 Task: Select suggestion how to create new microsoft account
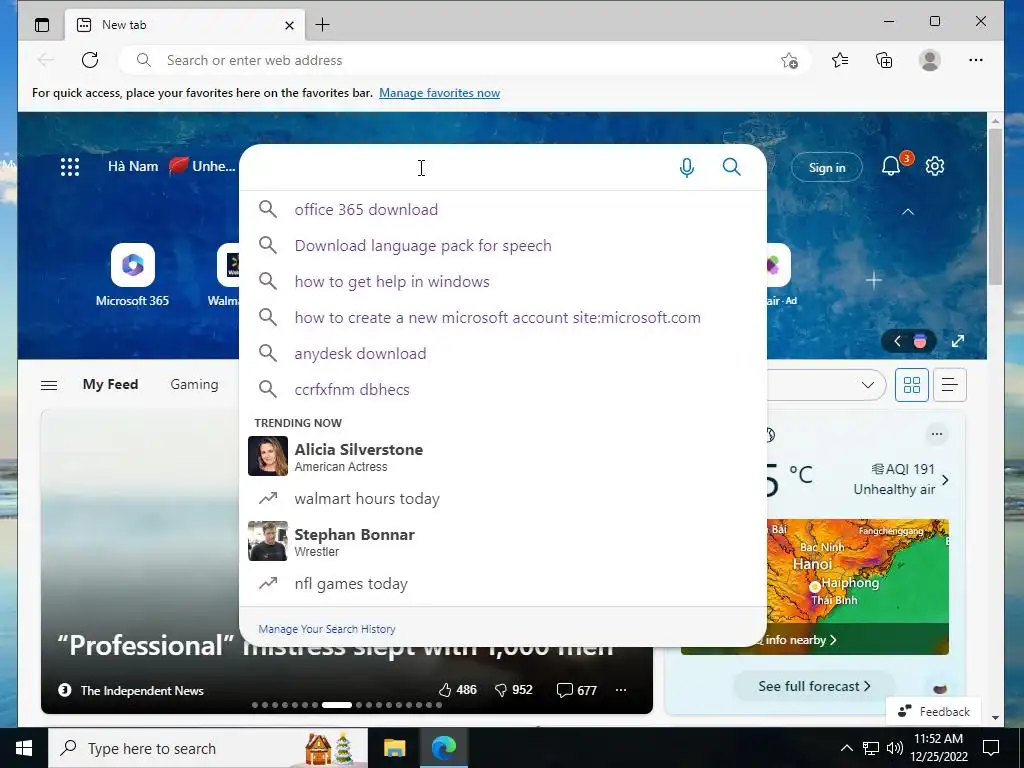502,317
